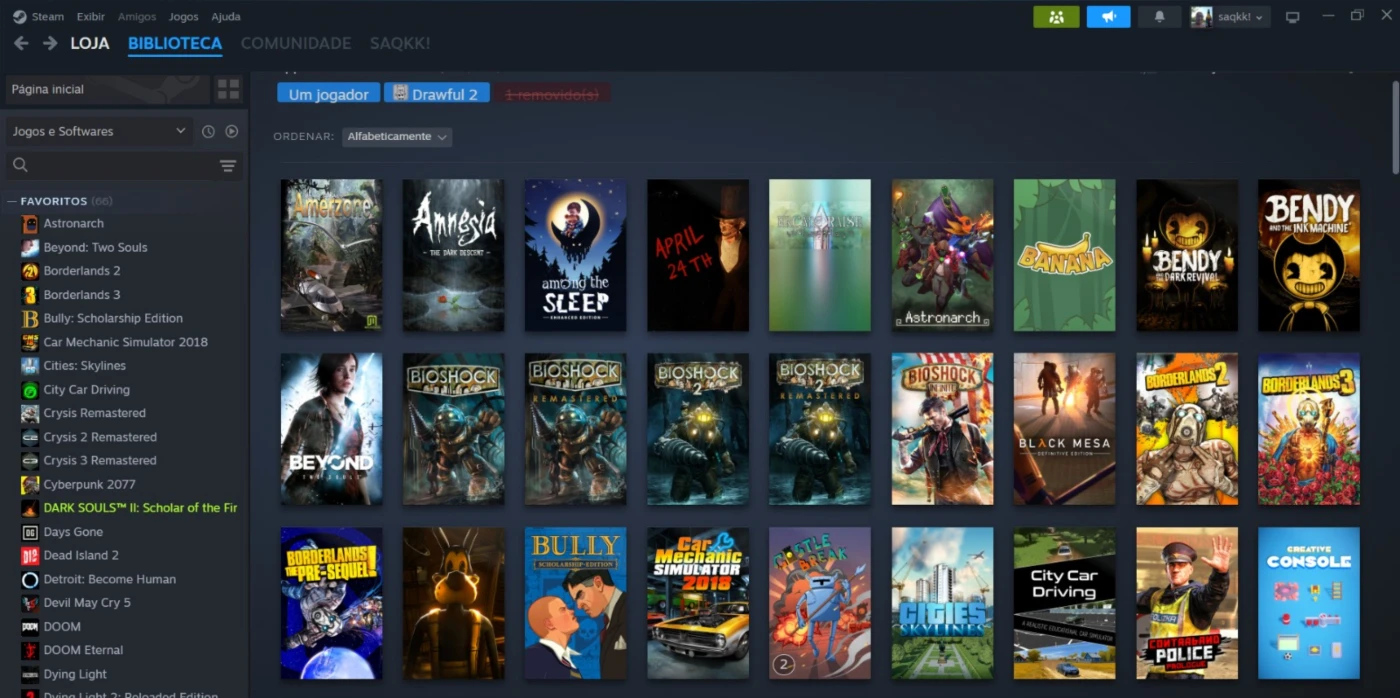Click the Cities: Skylines sidebar icon
Viewport: 1400px width, 698px height.
(30, 366)
